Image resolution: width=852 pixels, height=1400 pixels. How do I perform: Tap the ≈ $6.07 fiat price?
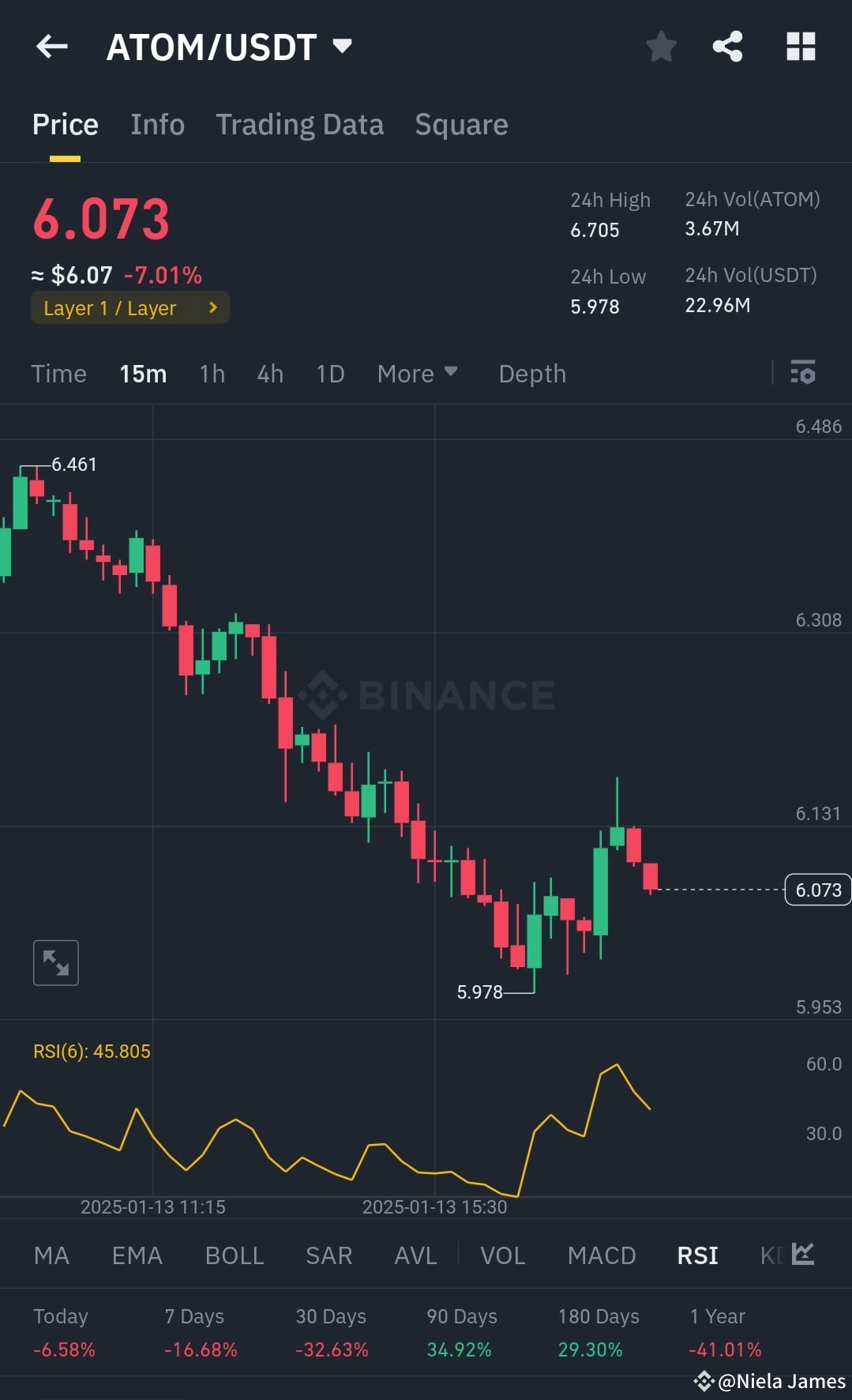click(x=72, y=275)
